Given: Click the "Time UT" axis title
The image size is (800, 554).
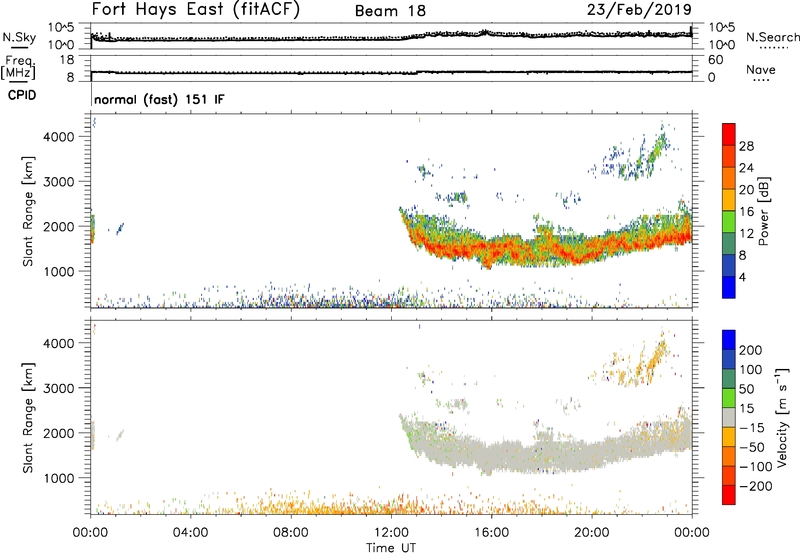Looking at the screenshot, I should [391, 548].
